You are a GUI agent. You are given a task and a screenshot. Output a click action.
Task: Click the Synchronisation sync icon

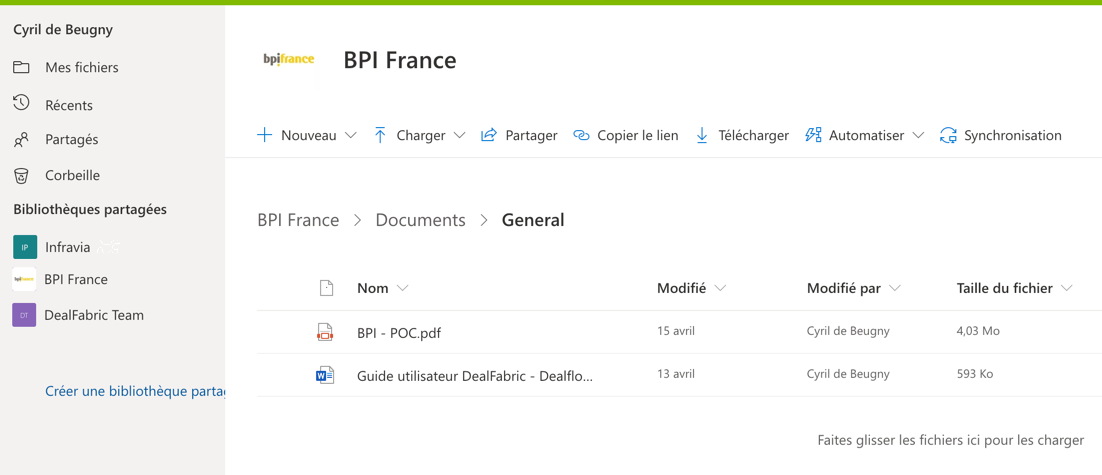948,136
